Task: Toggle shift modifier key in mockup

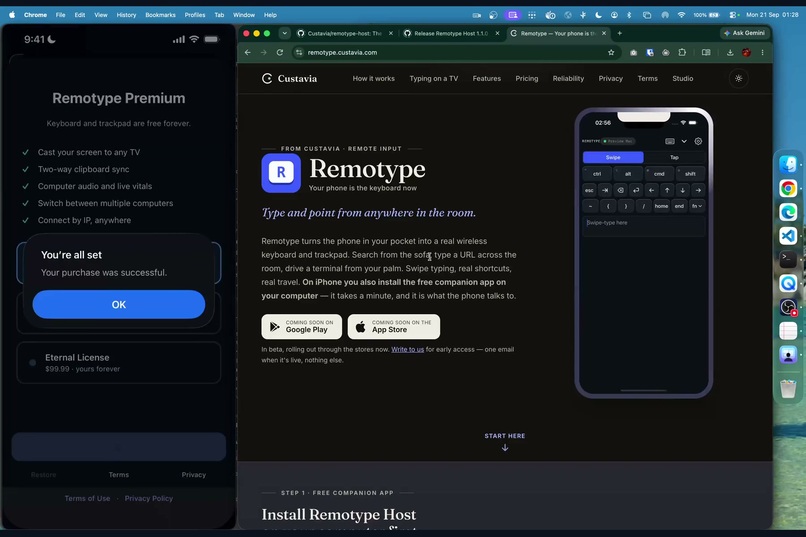Action: [690, 174]
